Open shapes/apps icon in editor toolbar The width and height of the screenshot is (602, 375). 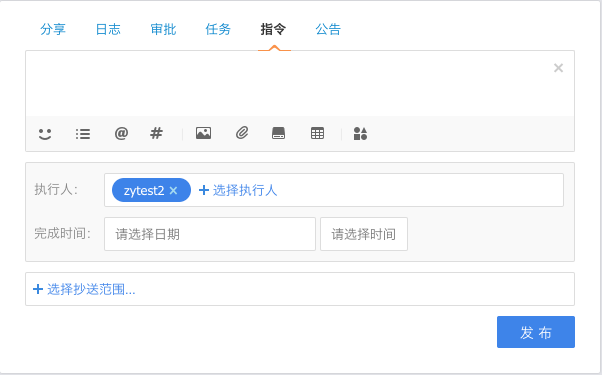[360, 134]
